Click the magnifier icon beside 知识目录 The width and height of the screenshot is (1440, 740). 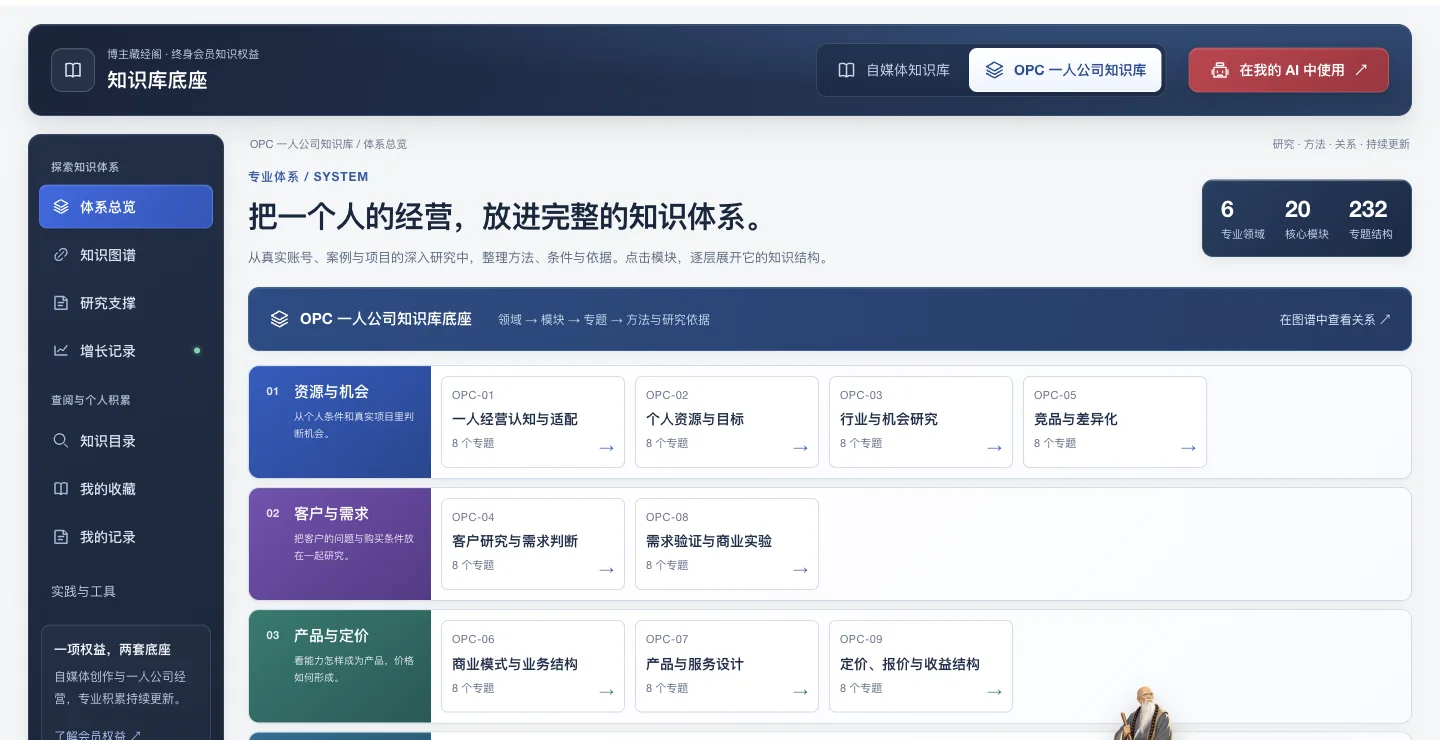[61, 441]
